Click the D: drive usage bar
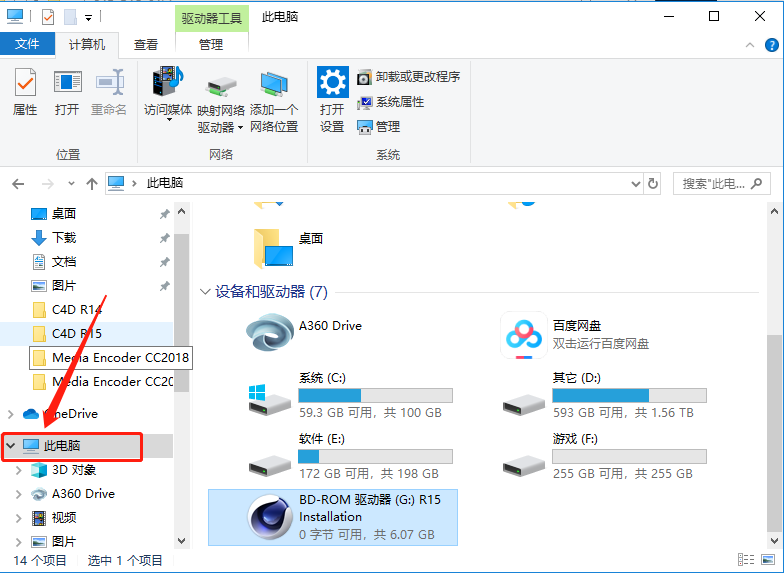 [x=630, y=396]
